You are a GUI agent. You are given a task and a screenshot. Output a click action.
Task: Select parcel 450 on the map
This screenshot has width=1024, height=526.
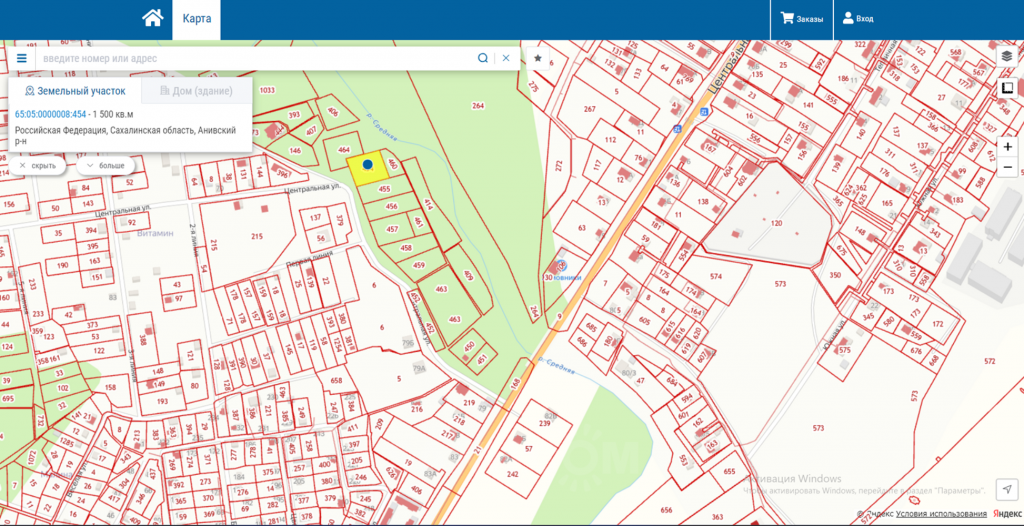(x=469, y=347)
